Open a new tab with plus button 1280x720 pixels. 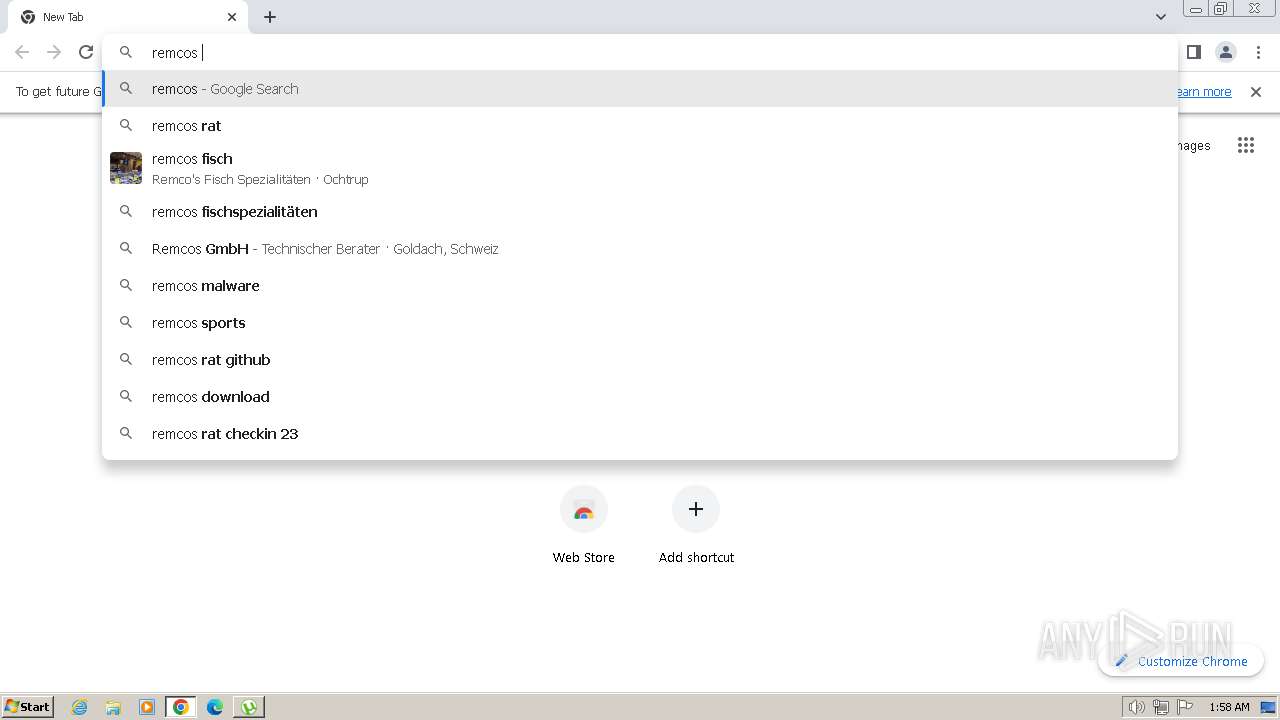tap(270, 17)
